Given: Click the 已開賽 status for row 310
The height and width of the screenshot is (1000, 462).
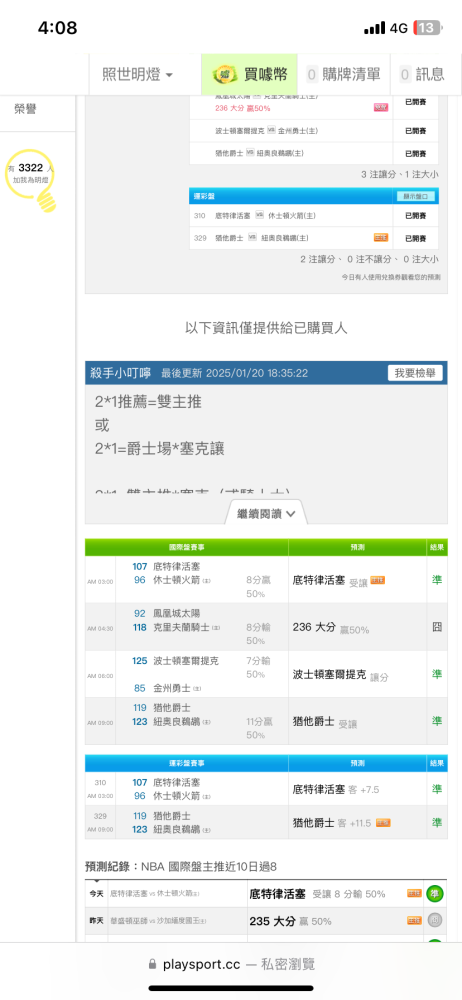Looking at the screenshot, I should (x=415, y=216).
